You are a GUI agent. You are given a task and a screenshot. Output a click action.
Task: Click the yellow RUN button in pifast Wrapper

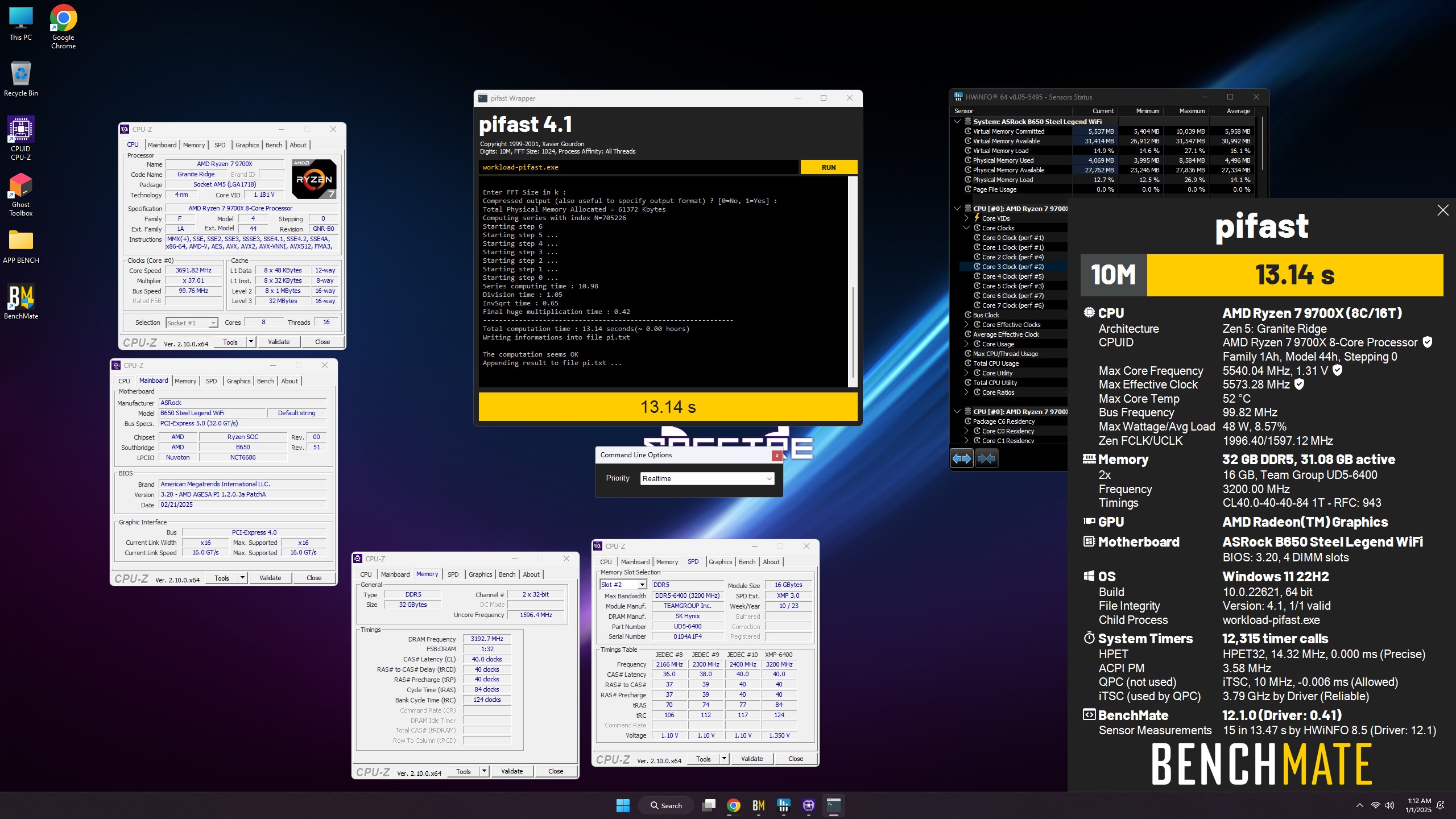click(x=829, y=167)
